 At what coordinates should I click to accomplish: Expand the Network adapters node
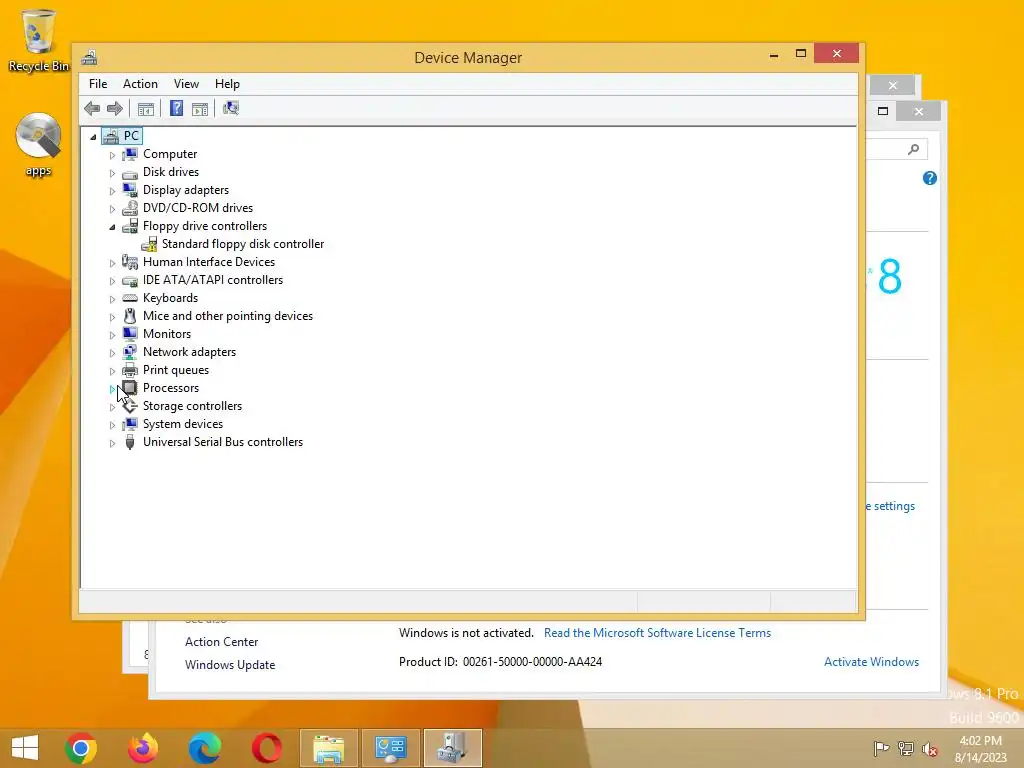[112, 353]
